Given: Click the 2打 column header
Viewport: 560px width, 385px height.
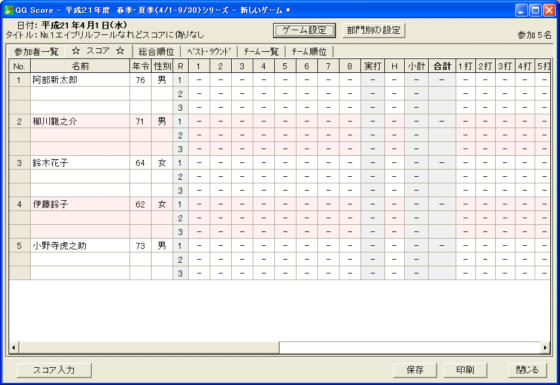Looking at the screenshot, I should tap(485, 66).
